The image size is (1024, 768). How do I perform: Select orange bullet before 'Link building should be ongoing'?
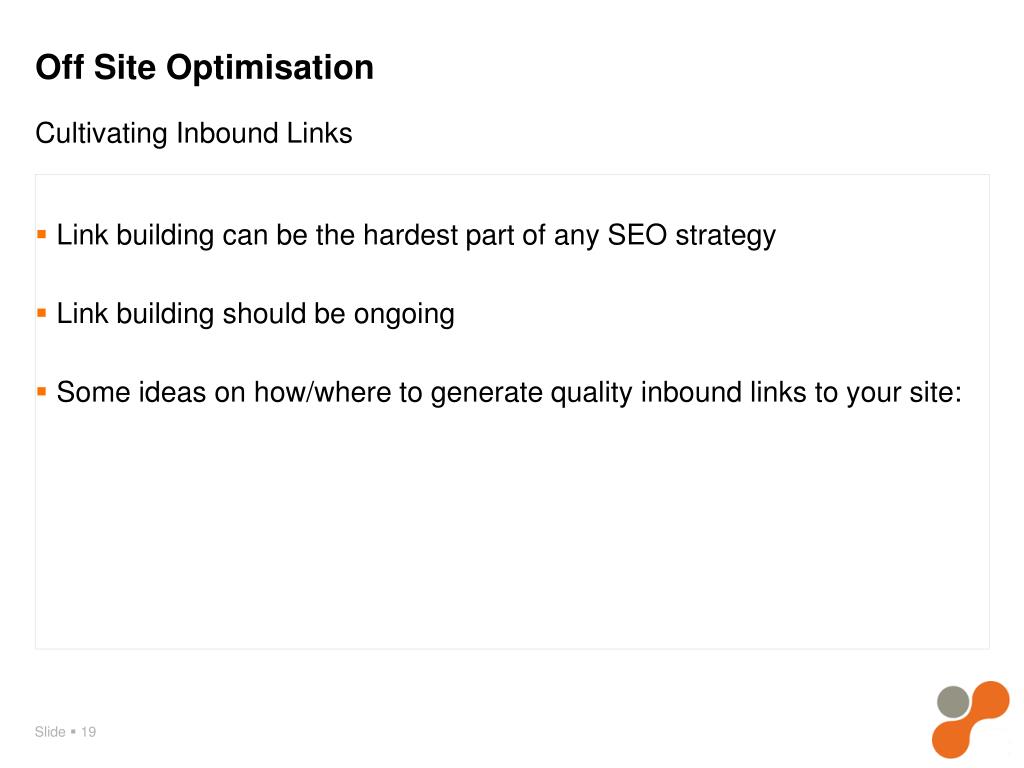coord(42,313)
